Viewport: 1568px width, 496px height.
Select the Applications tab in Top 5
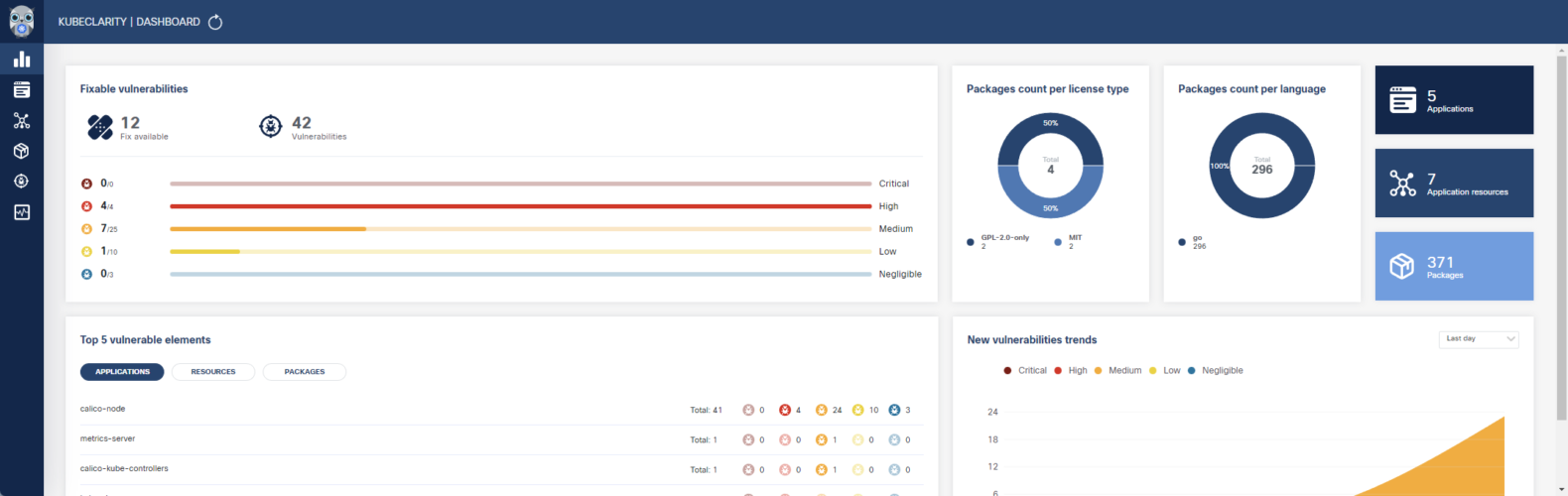pyautogui.click(x=122, y=372)
